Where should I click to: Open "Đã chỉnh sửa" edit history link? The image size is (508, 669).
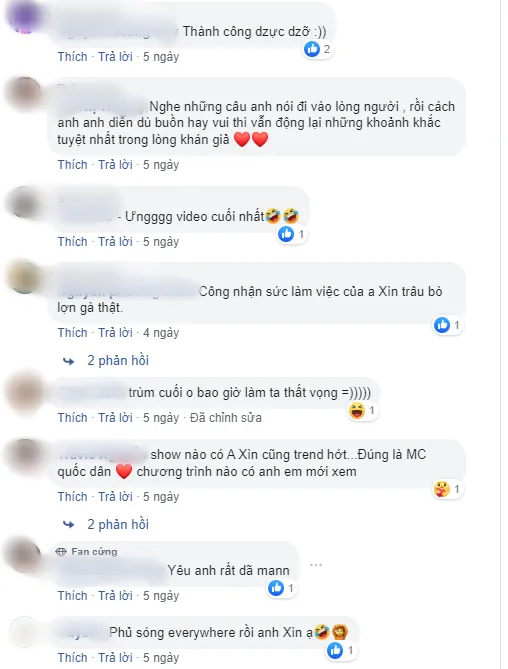(x=226, y=418)
